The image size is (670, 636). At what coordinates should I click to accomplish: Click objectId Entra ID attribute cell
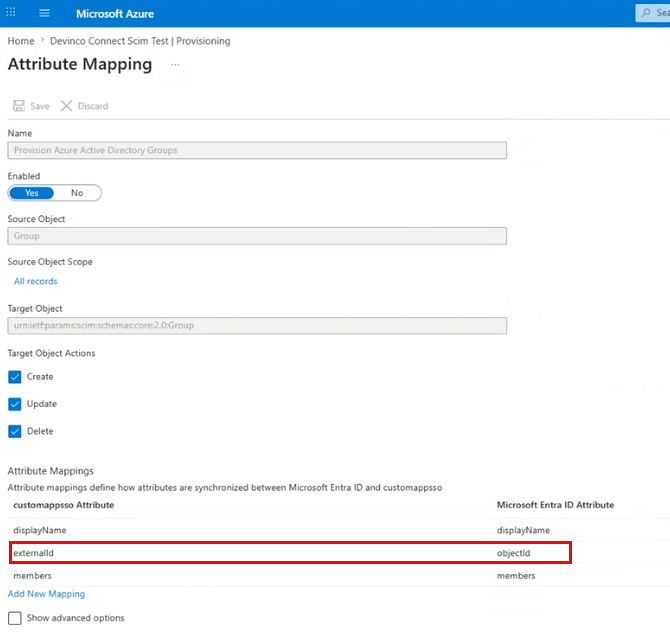click(x=513, y=553)
